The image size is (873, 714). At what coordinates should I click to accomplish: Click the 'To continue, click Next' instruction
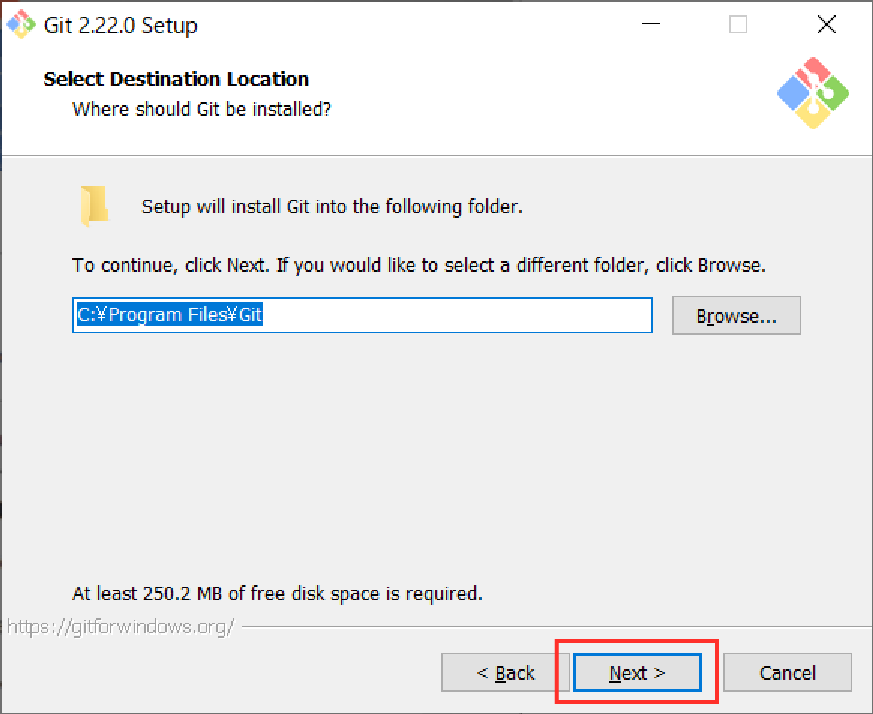[x=418, y=266]
